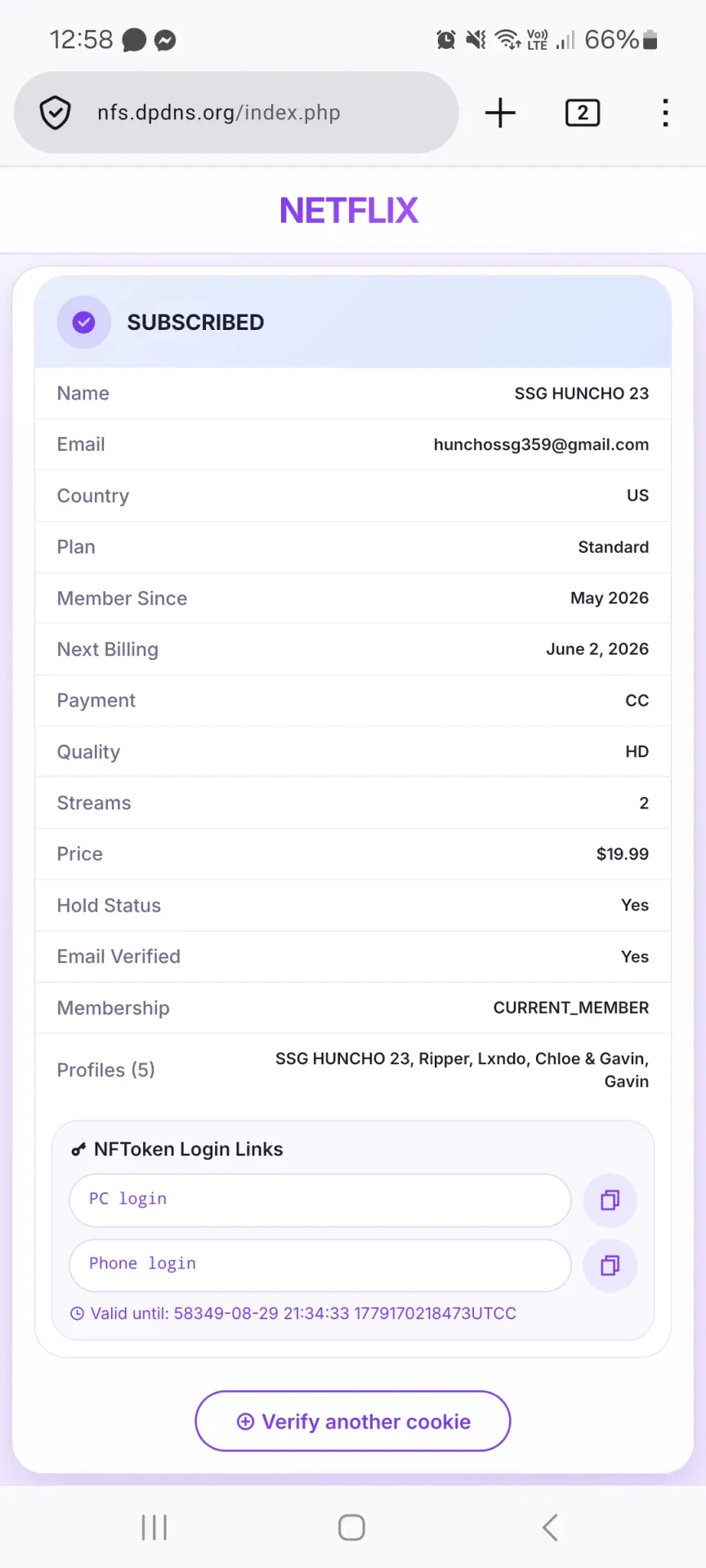Click the Verify another cookie button
The height and width of the screenshot is (1568, 706).
353,1421
